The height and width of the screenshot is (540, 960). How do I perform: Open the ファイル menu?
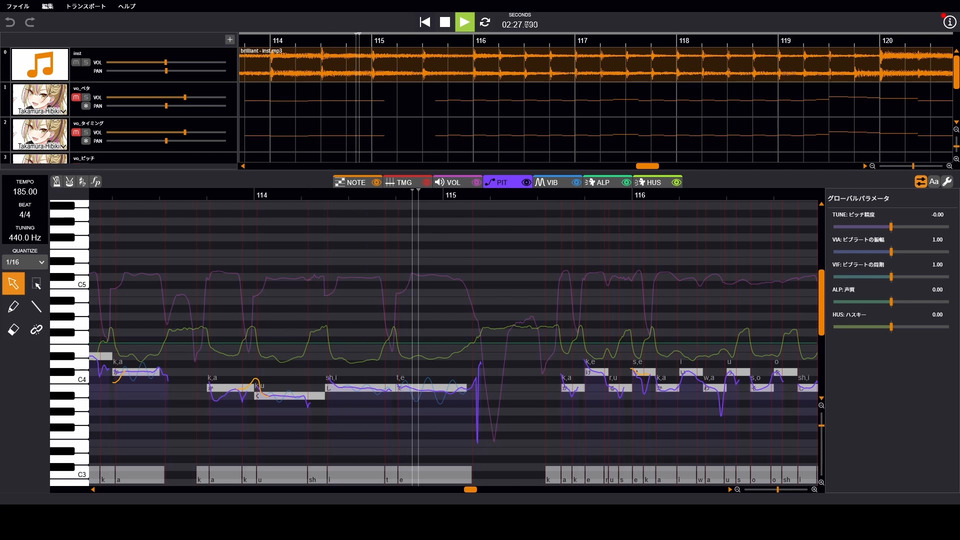coord(18,6)
